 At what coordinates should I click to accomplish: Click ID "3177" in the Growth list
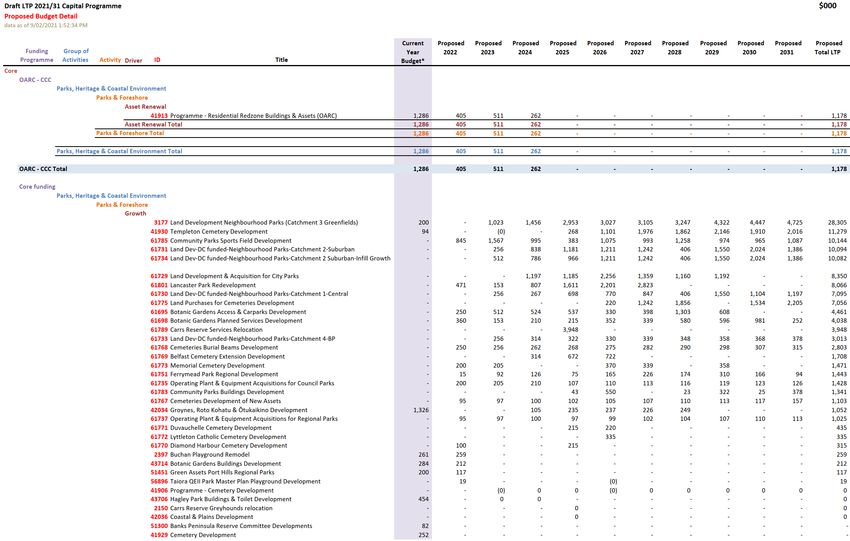[161, 222]
